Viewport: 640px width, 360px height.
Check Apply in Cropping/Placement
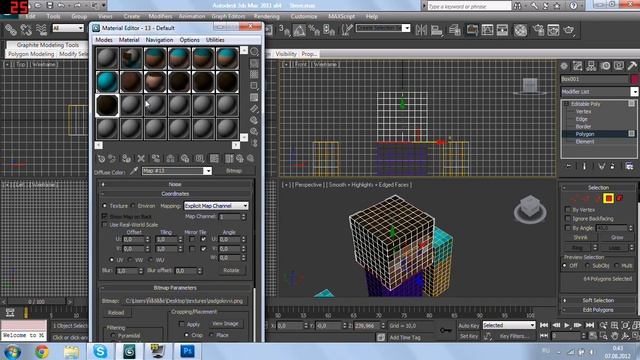[x=182, y=324]
